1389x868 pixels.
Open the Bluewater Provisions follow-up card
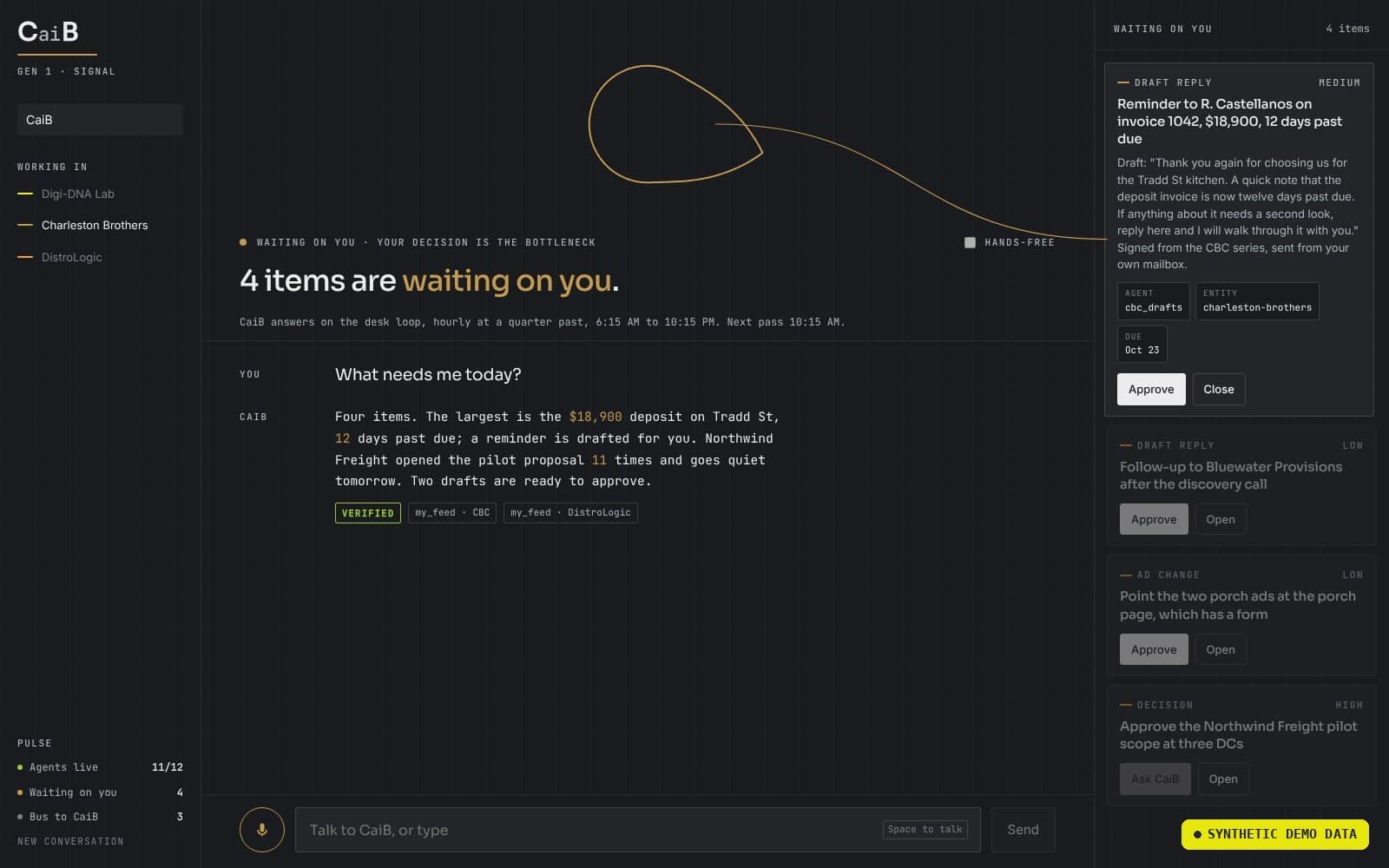click(1220, 519)
